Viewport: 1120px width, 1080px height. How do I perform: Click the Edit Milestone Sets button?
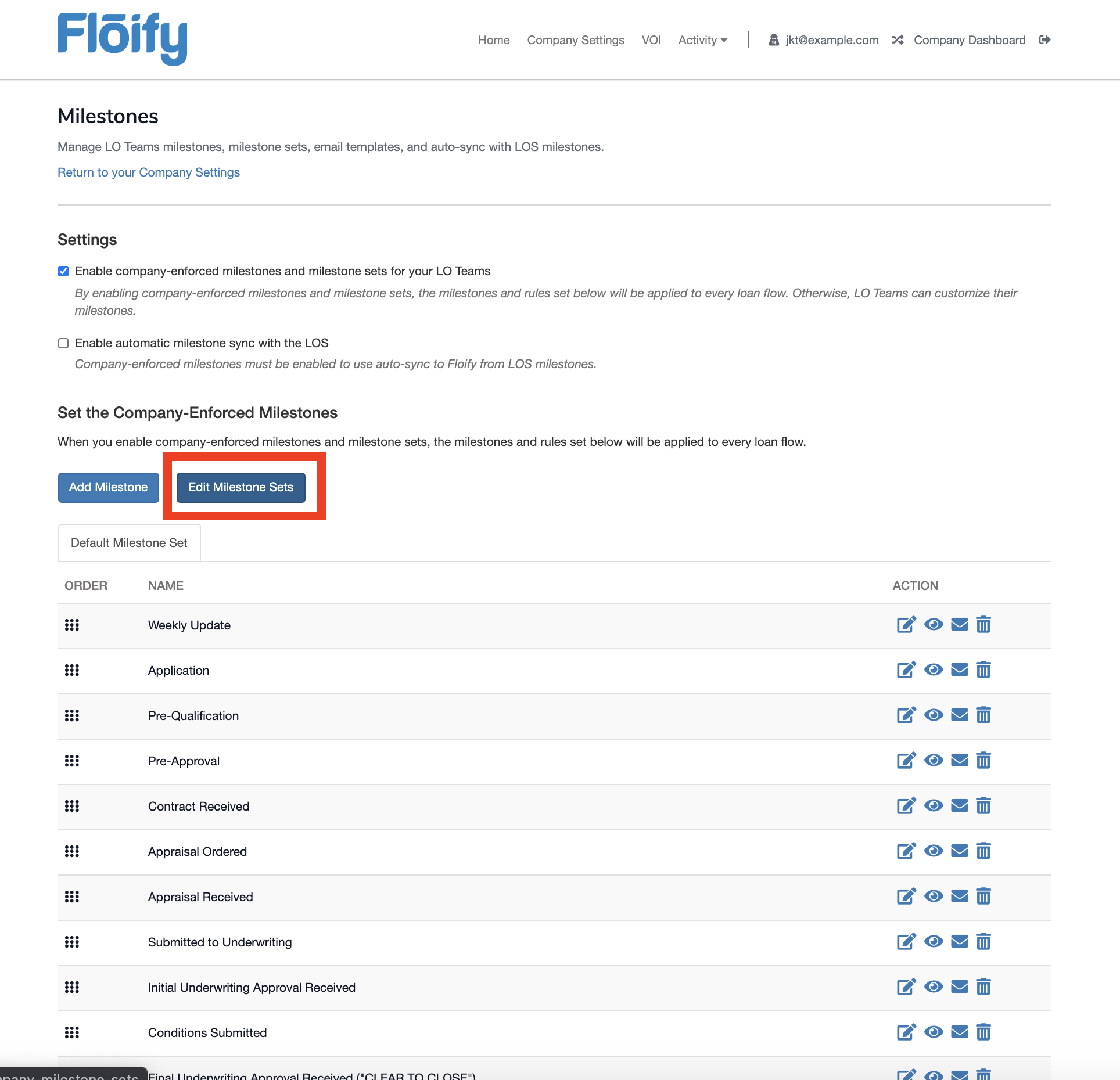(x=240, y=487)
